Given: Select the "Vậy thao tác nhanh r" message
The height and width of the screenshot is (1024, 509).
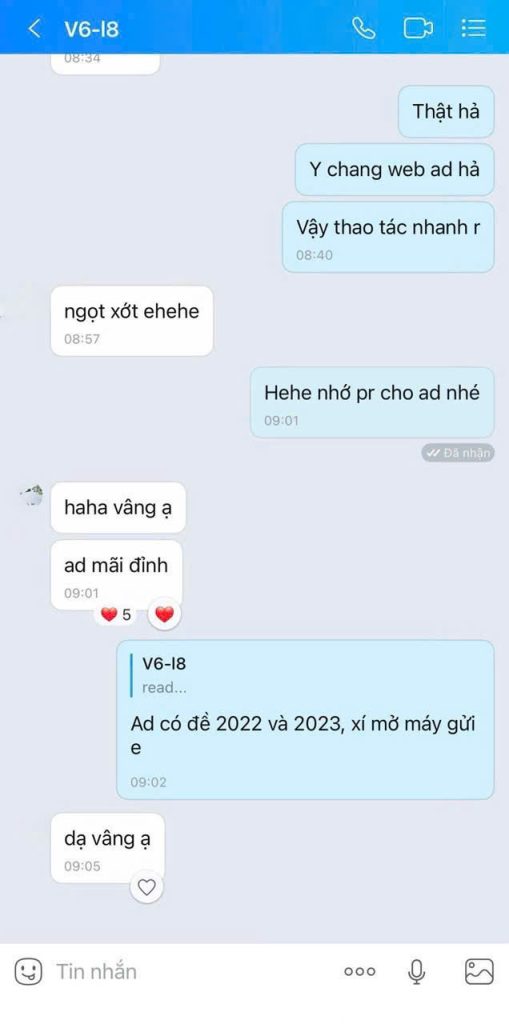Looking at the screenshot, I should [388, 237].
